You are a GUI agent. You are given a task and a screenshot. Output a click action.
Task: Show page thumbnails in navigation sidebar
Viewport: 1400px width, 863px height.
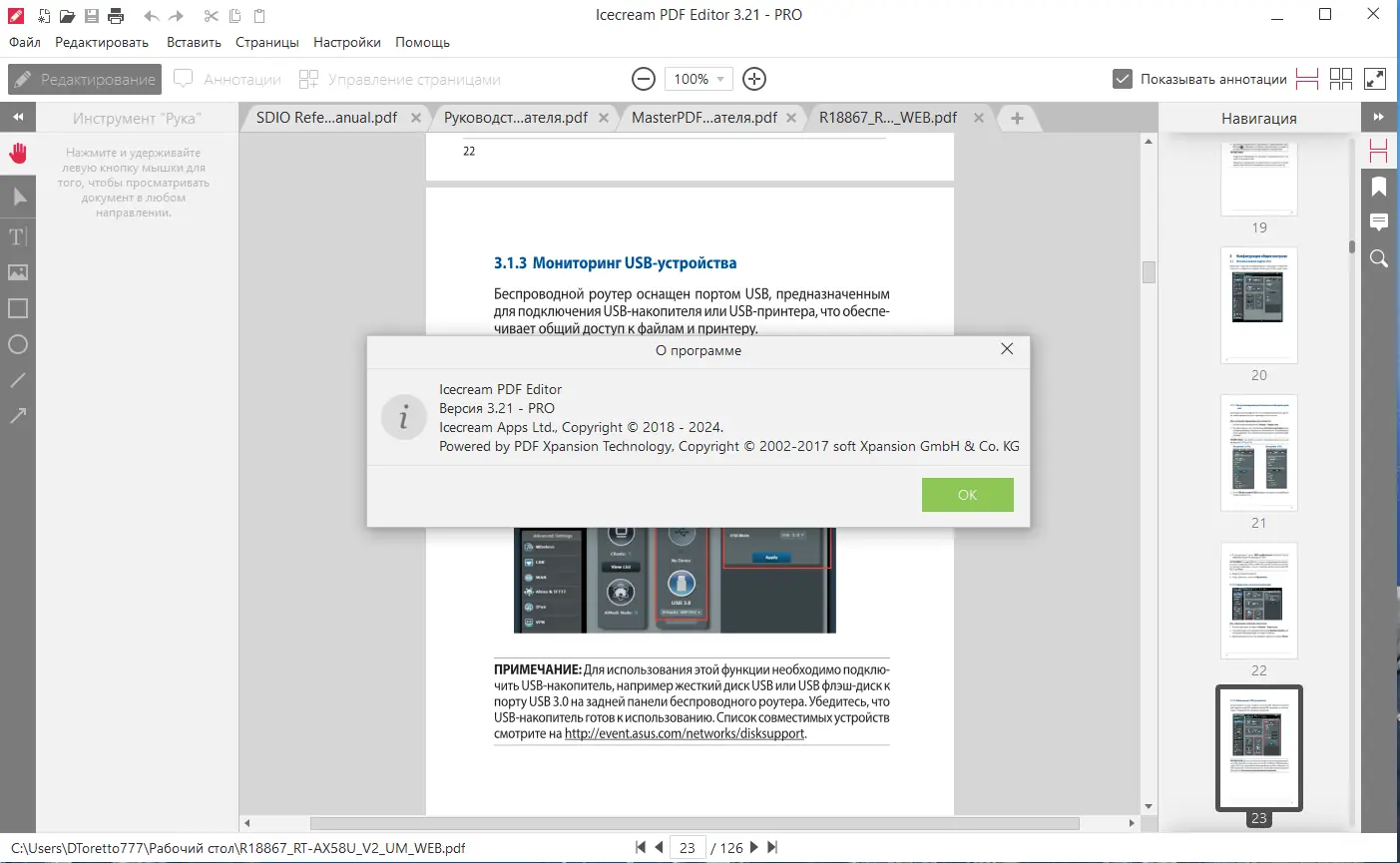1379,151
